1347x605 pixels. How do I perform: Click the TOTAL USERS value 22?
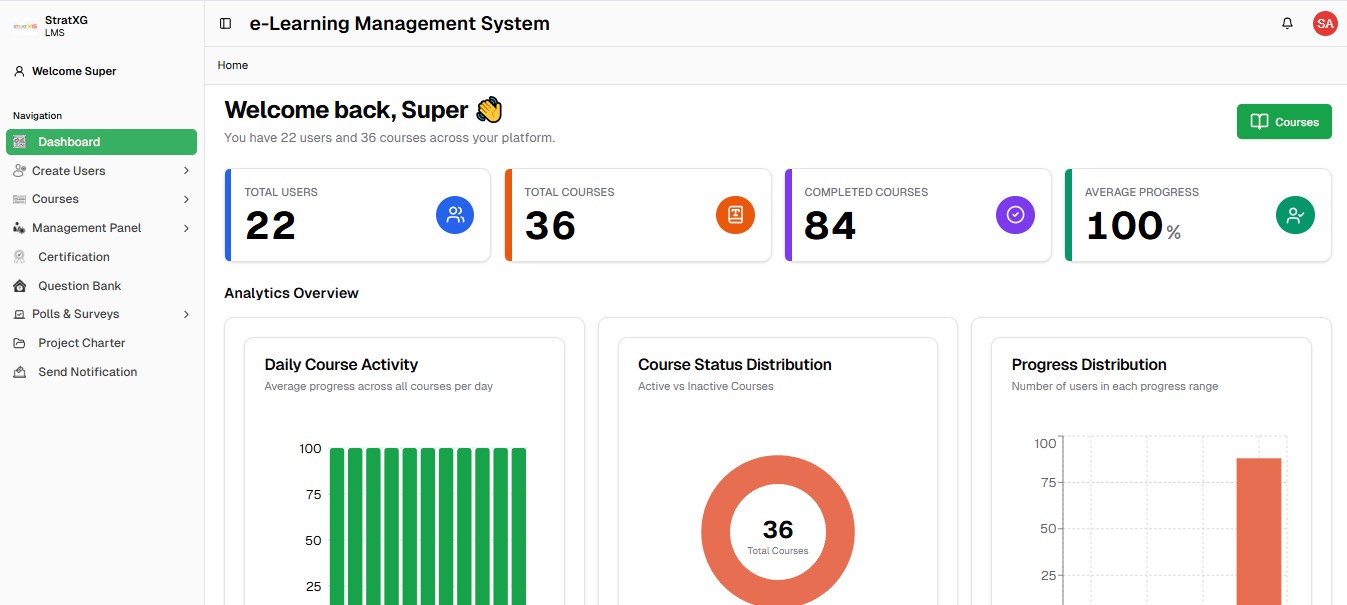point(270,226)
